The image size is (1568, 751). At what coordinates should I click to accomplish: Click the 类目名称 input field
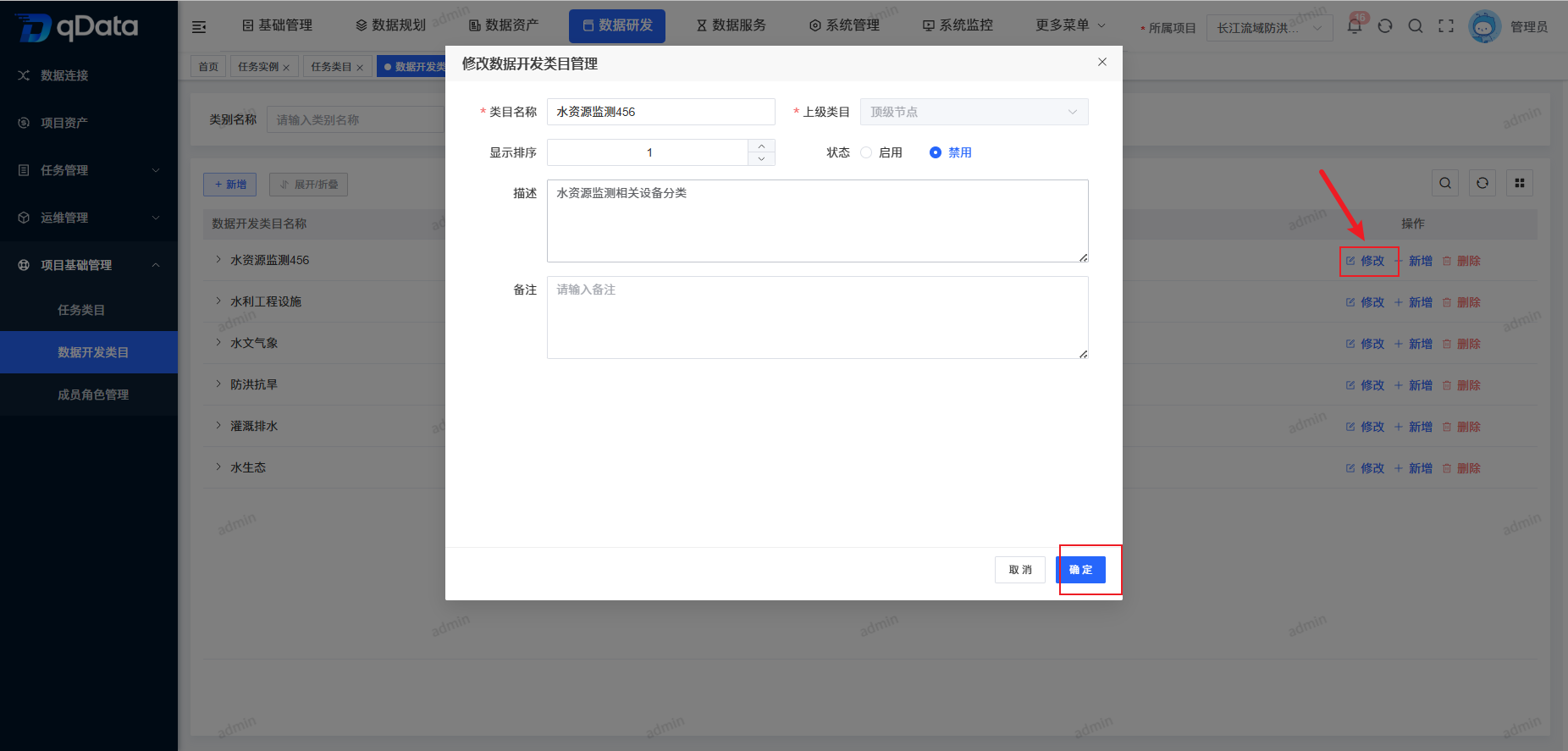pyautogui.click(x=661, y=112)
